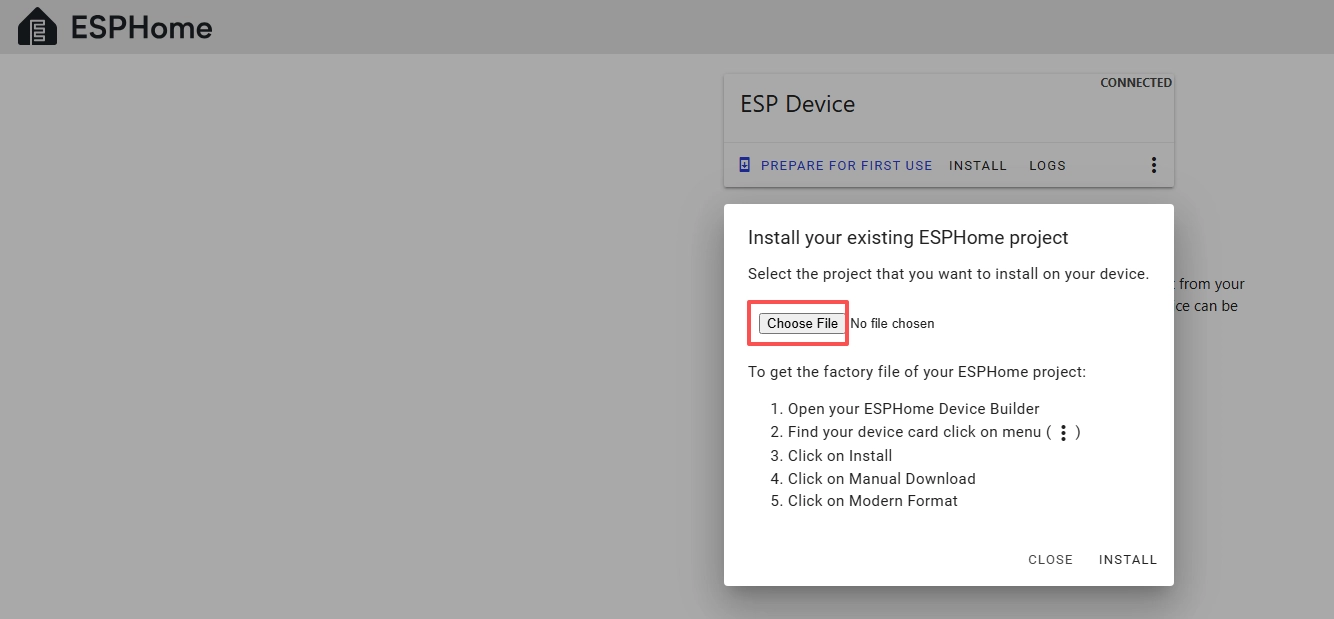Click the 'To get the factory file' text
Screen dimensions: 1334x619
tap(916, 372)
